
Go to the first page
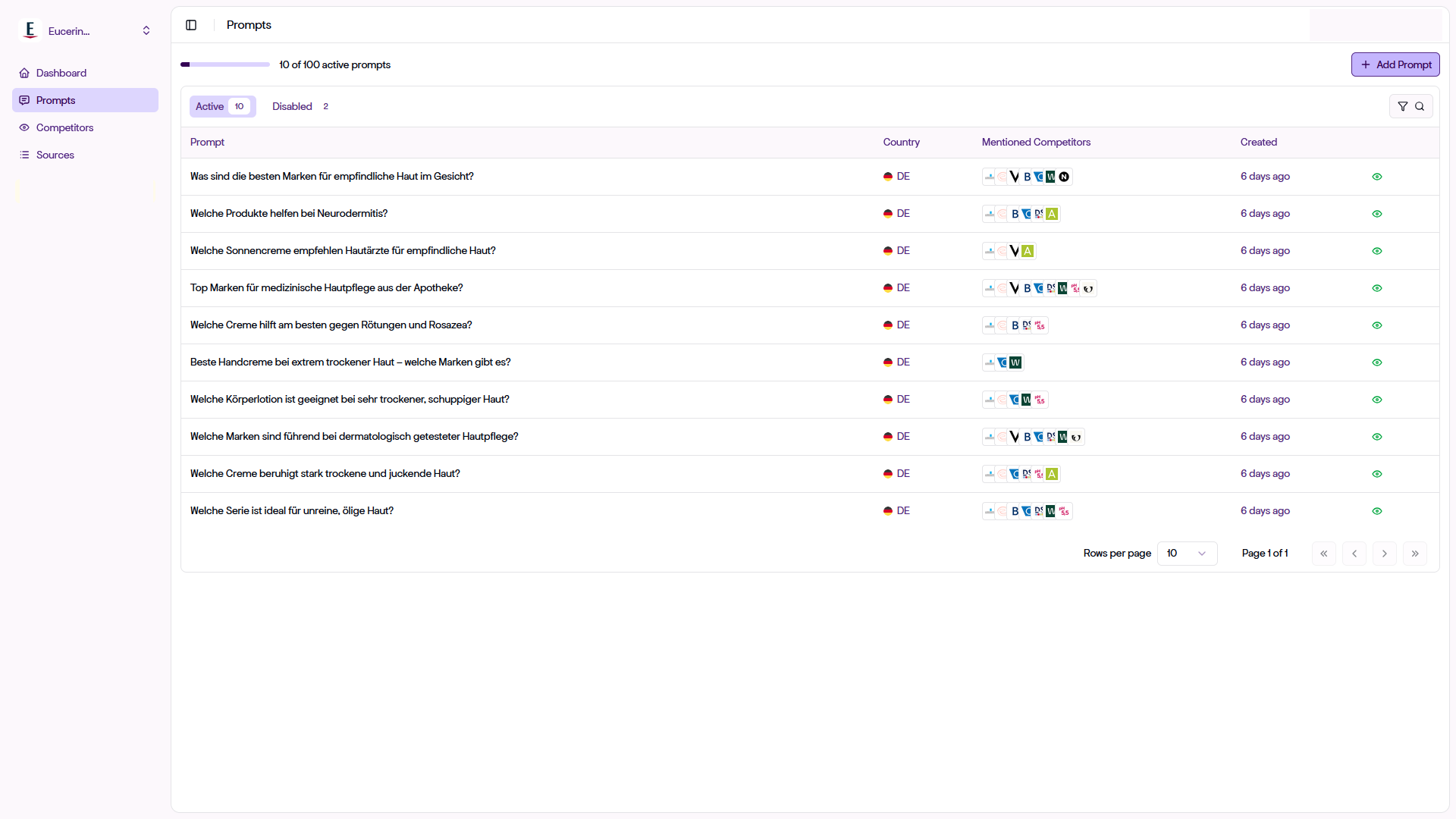(x=1324, y=554)
